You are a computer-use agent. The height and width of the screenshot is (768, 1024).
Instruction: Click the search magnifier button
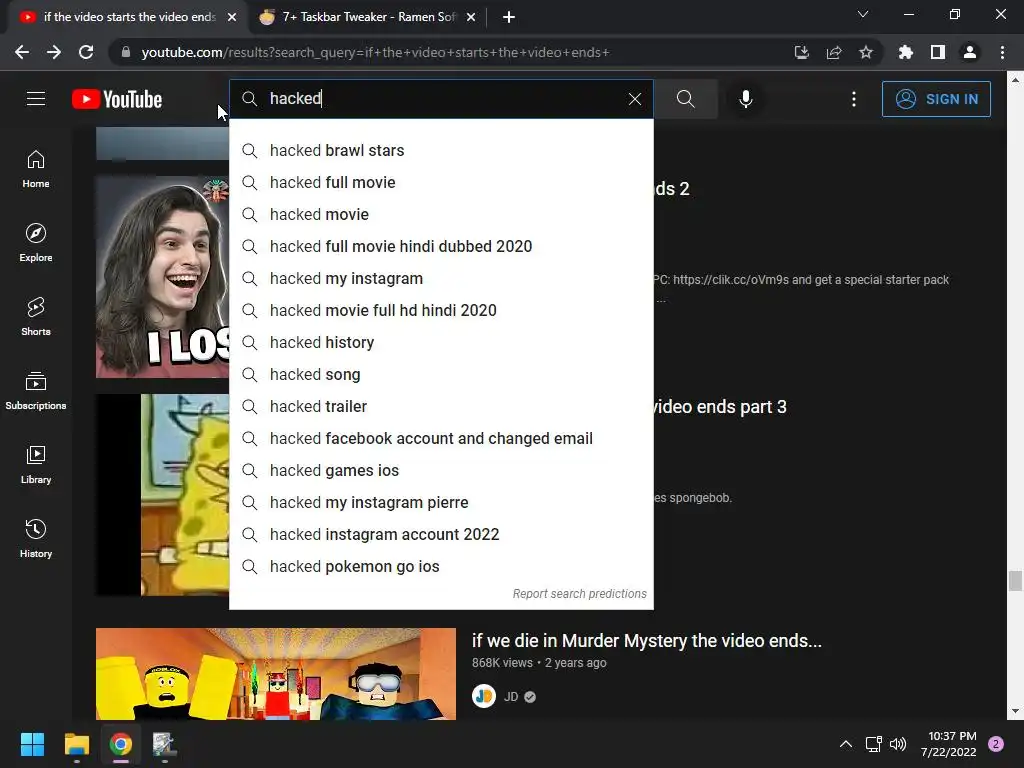pos(685,99)
